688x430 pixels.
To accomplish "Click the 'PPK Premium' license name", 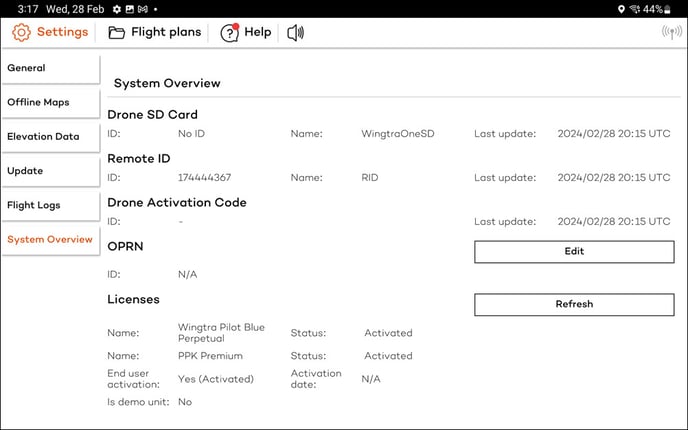I will point(210,356).
